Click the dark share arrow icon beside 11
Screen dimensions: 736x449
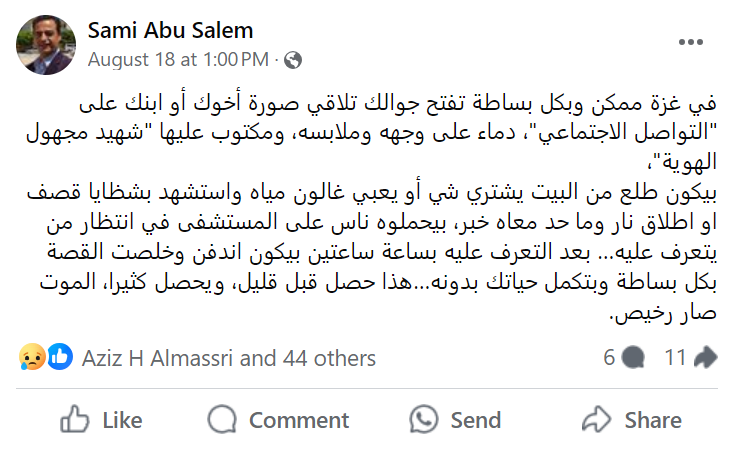click(x=705, y=358)
